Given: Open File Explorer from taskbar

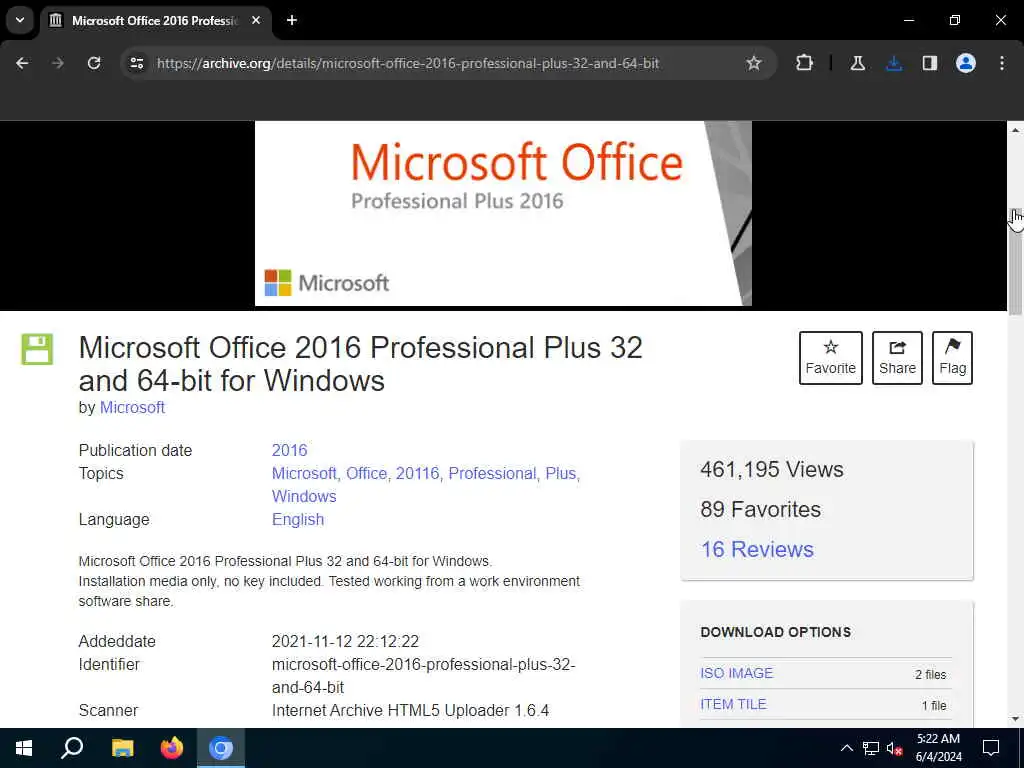Looking at the screenshot, I should (122, 748).
